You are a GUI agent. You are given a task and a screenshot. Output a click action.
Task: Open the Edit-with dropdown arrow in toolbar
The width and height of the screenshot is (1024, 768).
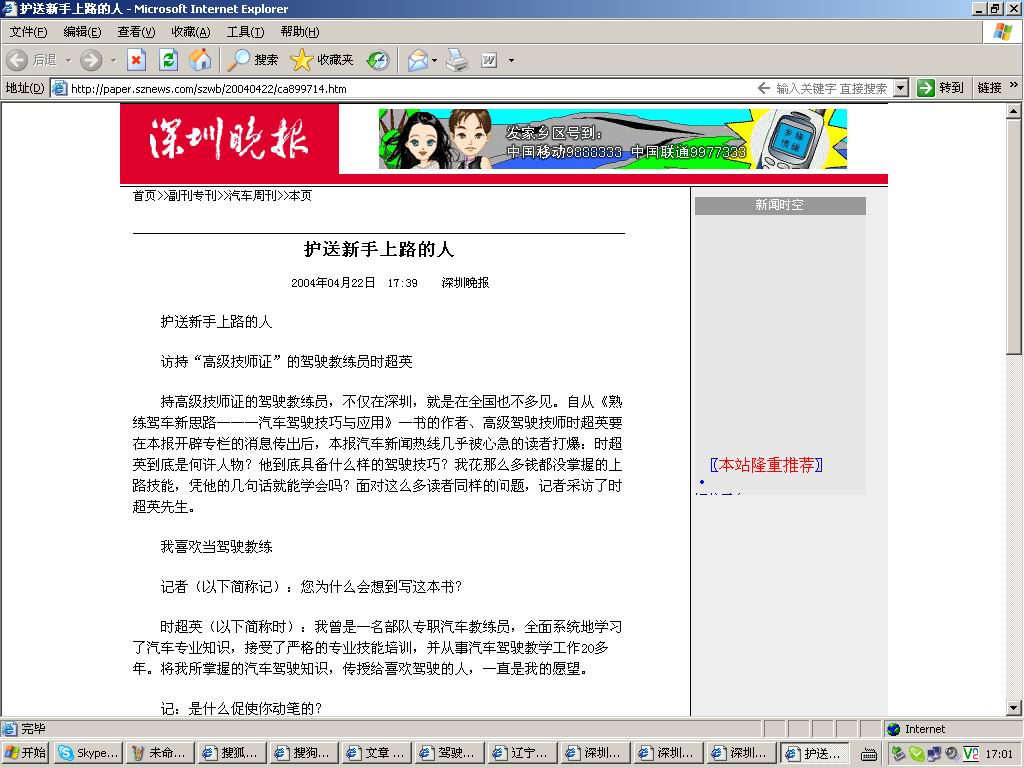click(x=511, y=60)
